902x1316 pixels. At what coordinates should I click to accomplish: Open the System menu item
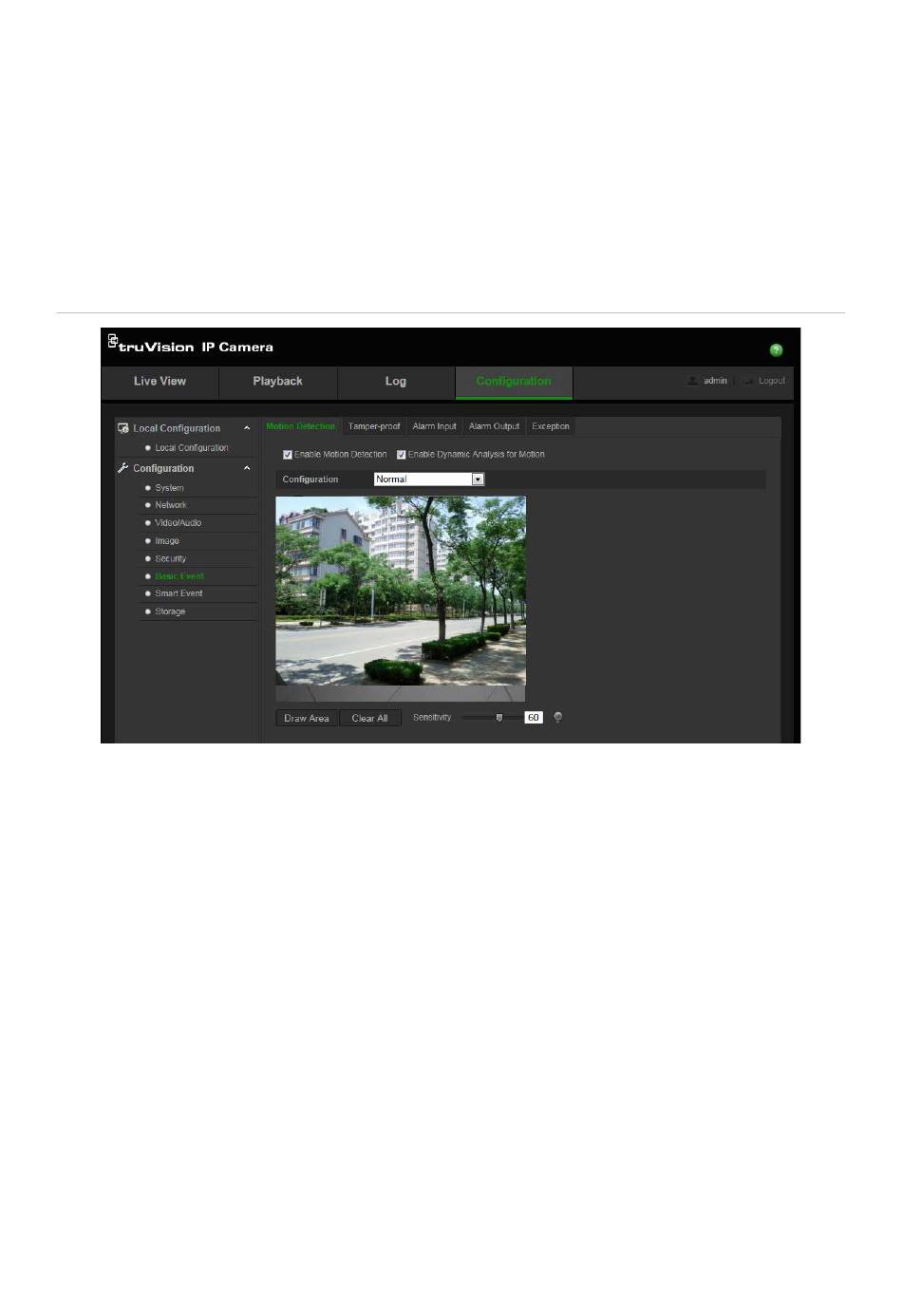[x=169, y=488]
